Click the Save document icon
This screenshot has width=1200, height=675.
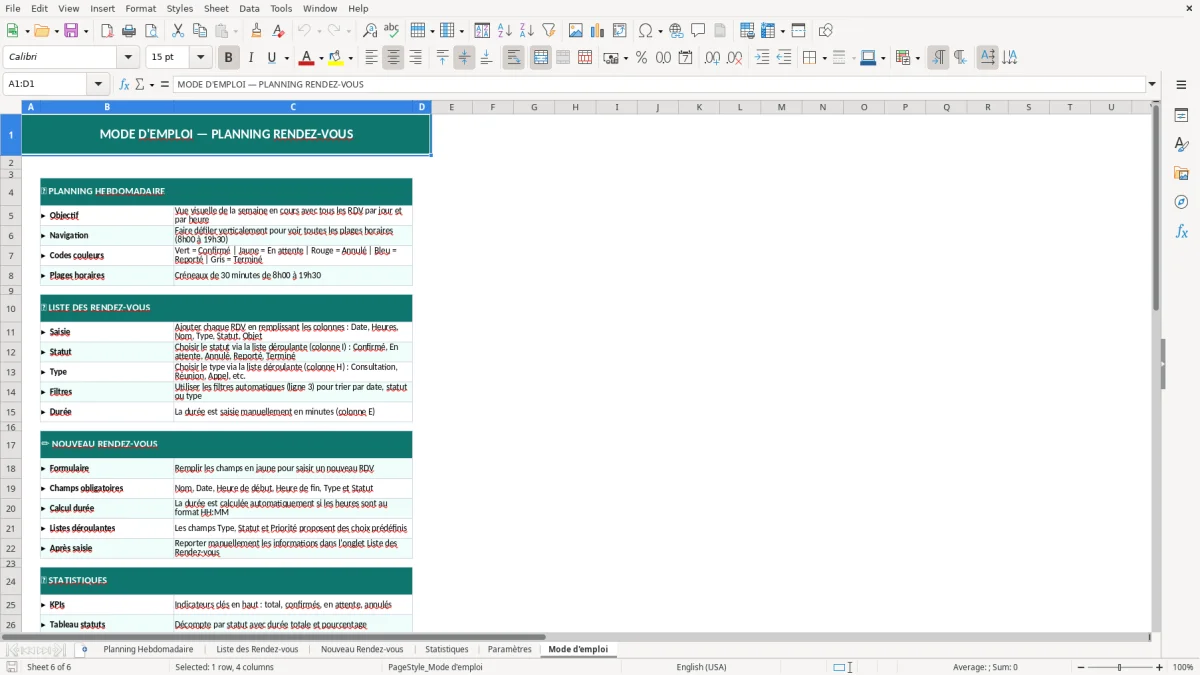[x=71, y=31]
